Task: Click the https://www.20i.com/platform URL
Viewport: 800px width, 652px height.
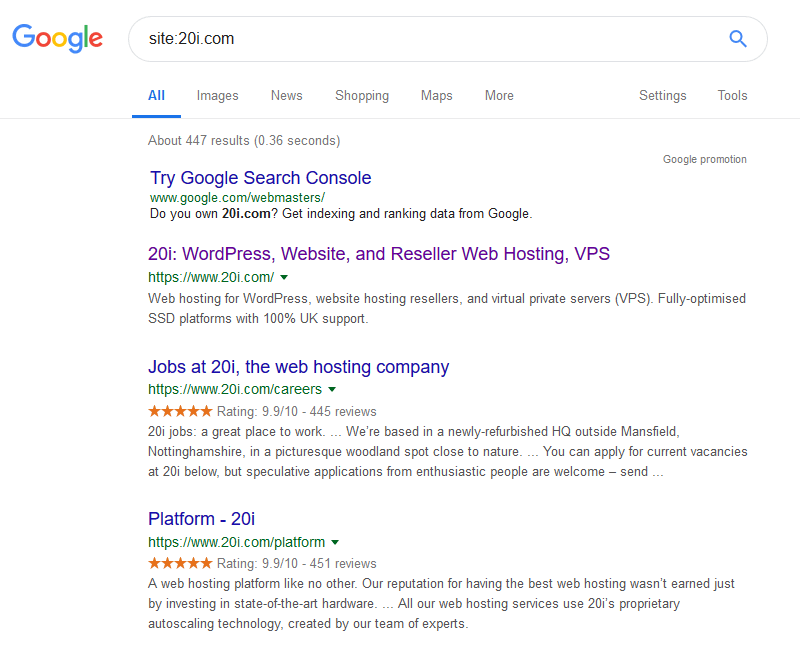Action: pyautogui.click(x=236, y=542)
